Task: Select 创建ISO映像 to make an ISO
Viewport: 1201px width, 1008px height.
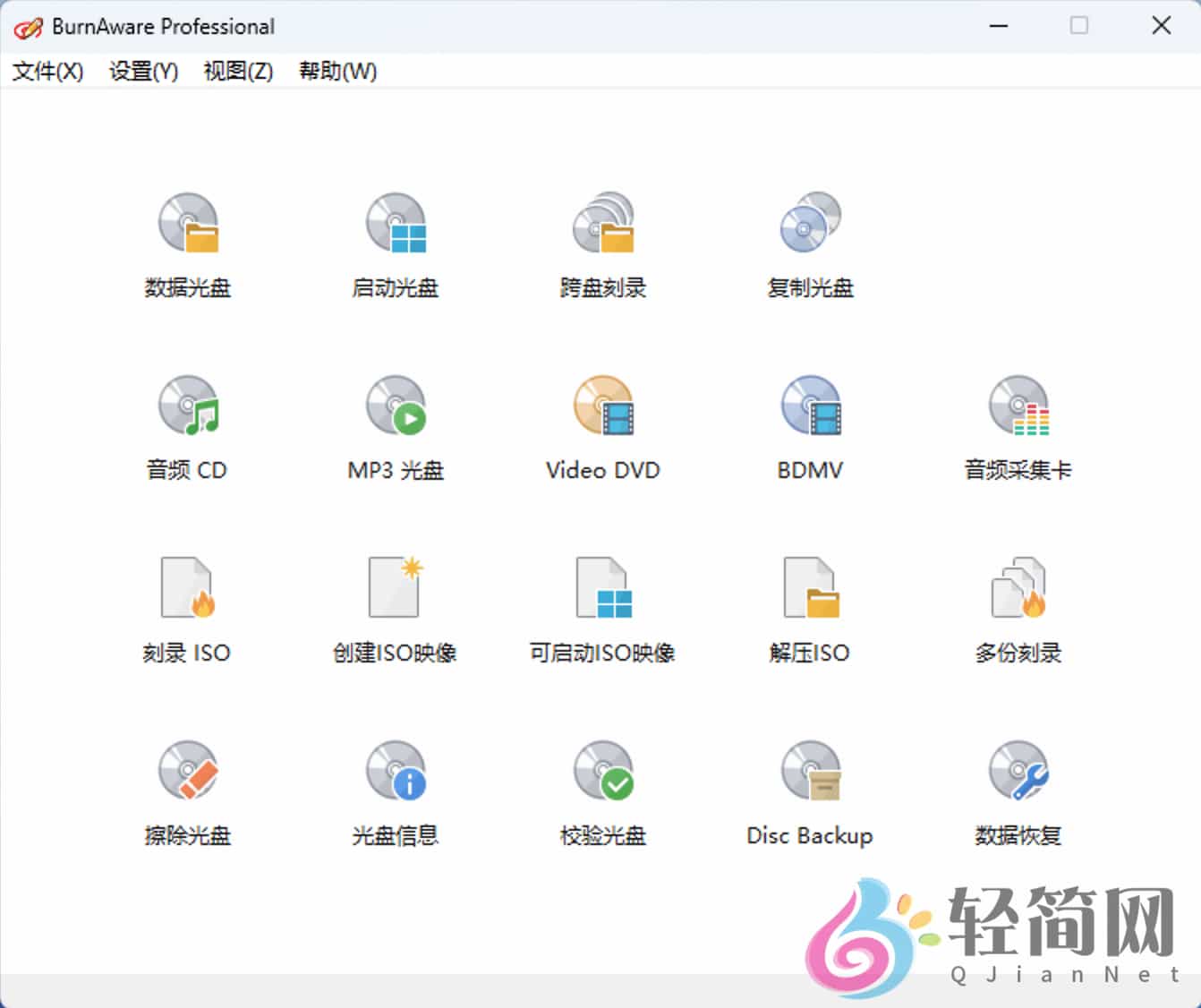Action: (396, 609)
